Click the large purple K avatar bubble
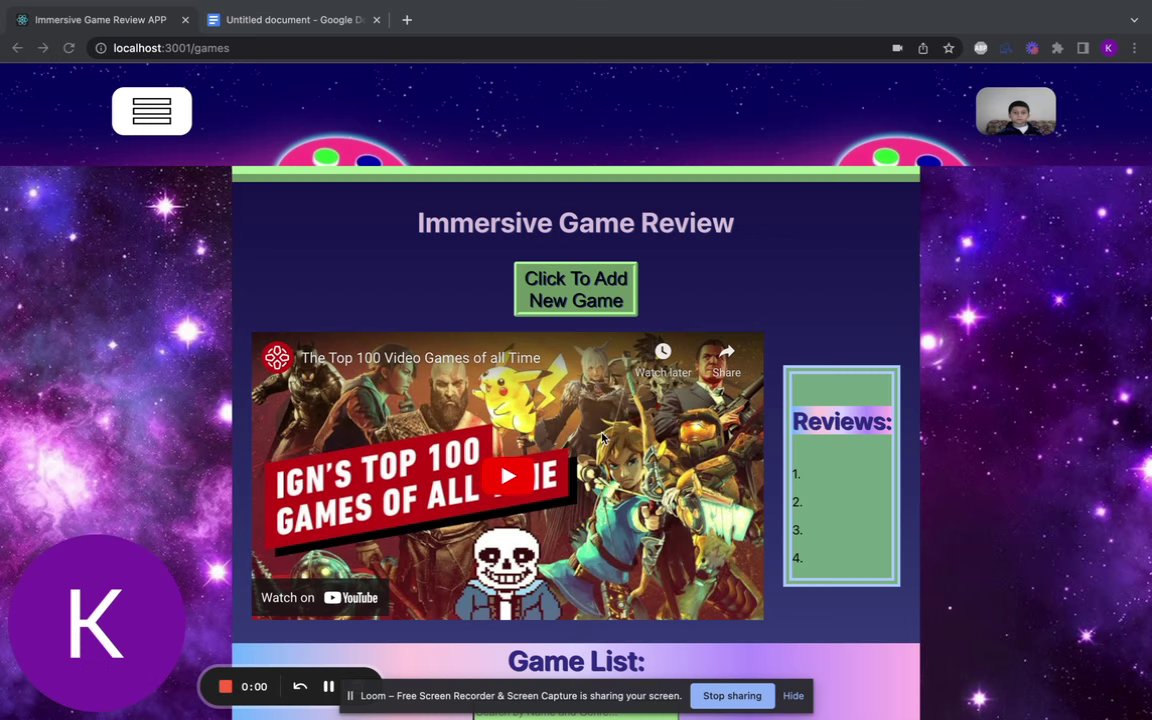1152x720 pixels. tap(96, 623)
